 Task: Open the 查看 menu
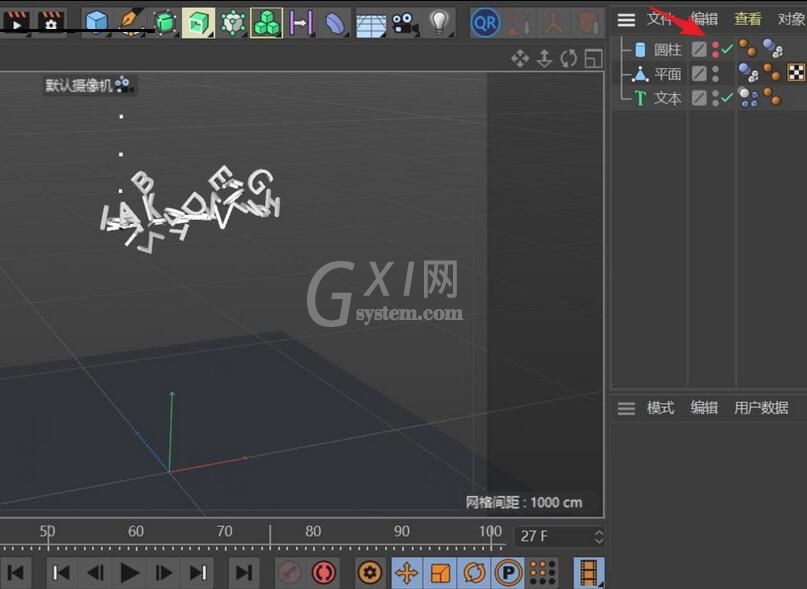(748, 20)
